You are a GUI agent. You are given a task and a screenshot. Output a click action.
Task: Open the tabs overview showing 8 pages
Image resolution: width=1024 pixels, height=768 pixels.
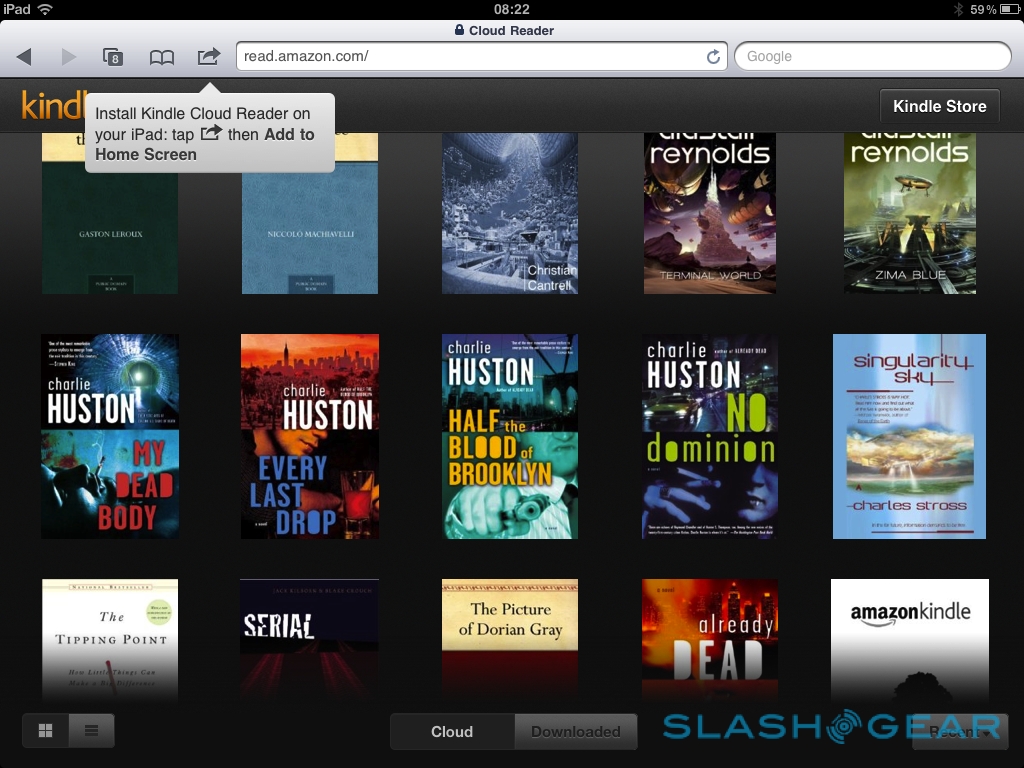pos(113,57)
